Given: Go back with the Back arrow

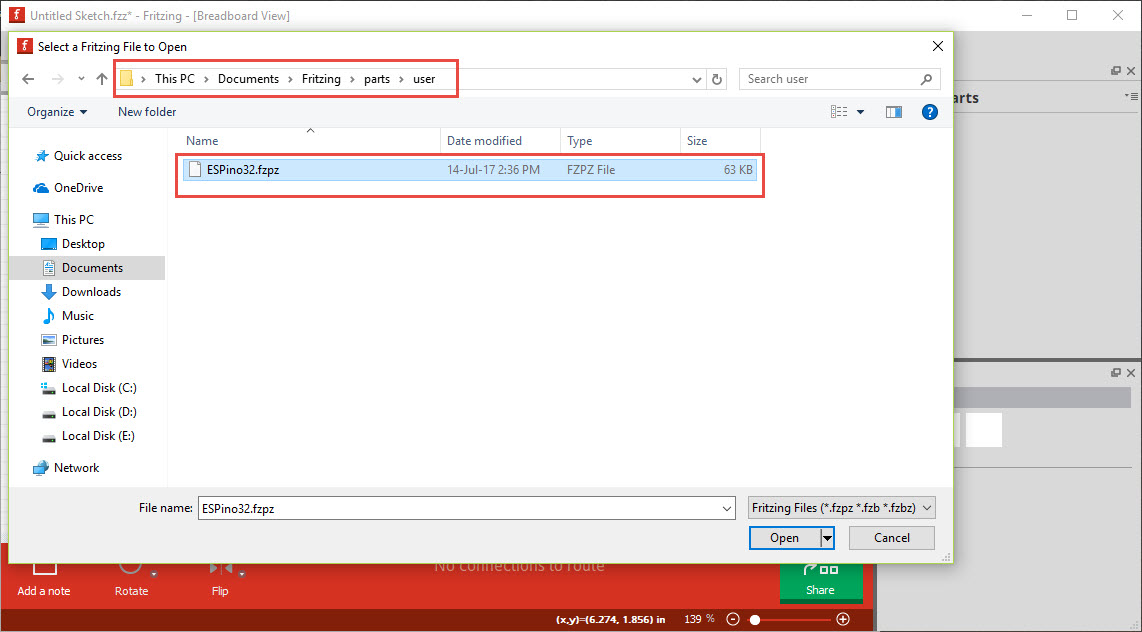Looking at the screenshot, I should (x=28, y=79).
